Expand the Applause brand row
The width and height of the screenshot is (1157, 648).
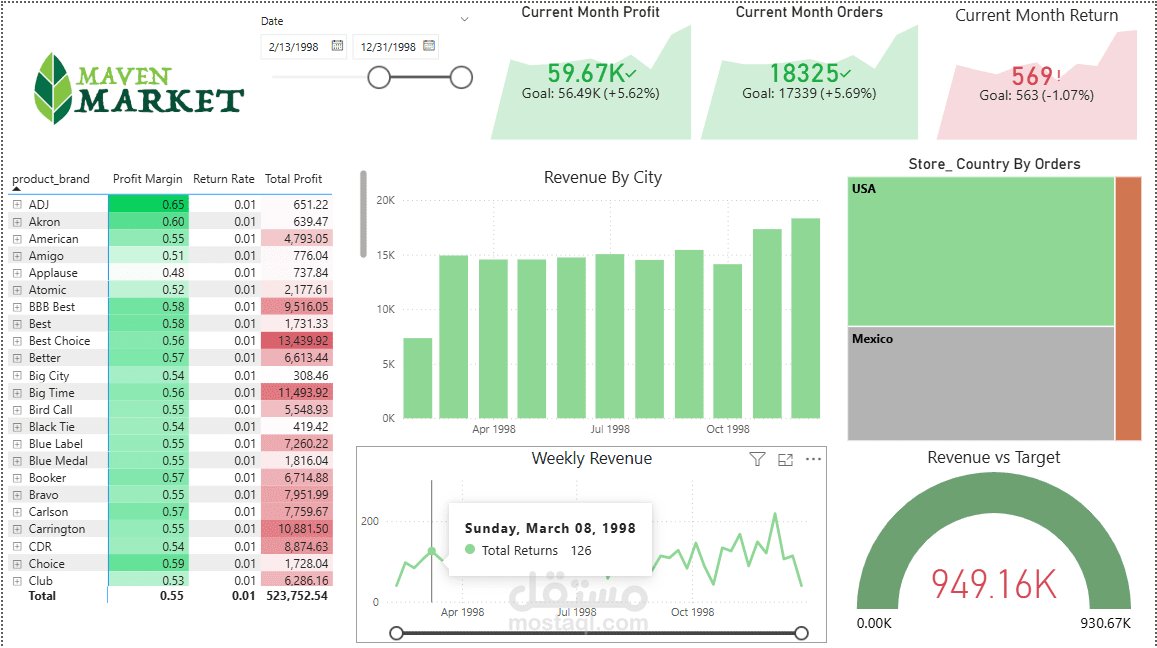17,272
